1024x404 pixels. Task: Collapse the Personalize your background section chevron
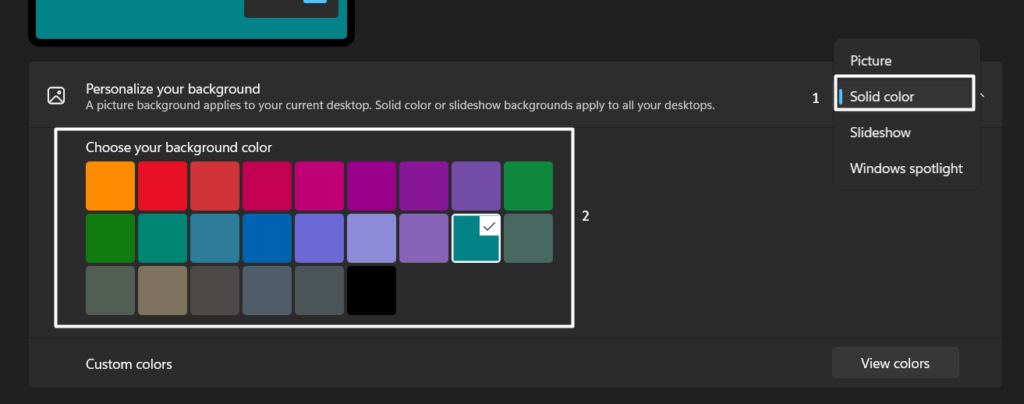pyautogui.click(x=983, y=96)
